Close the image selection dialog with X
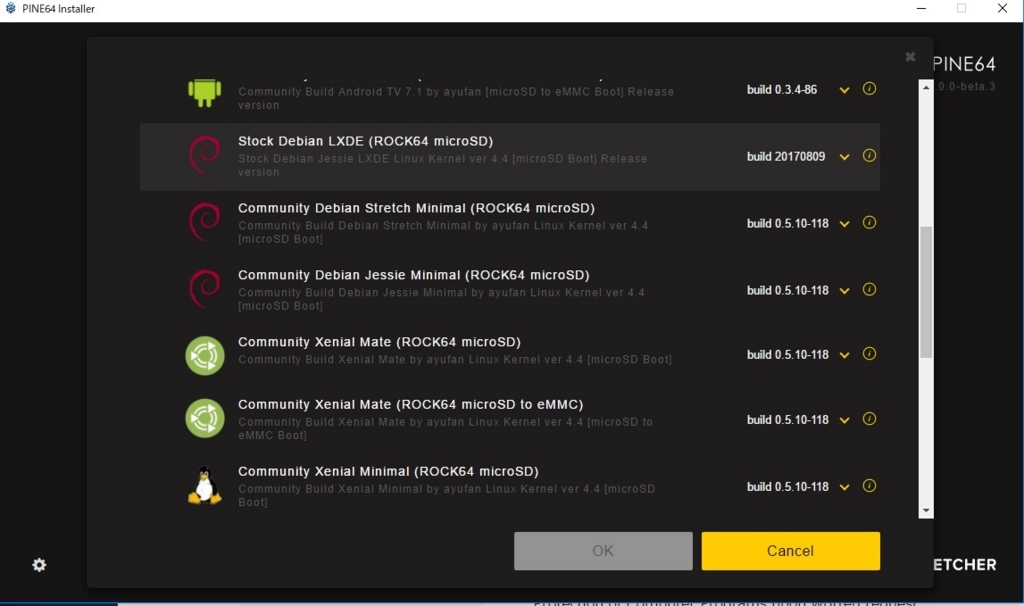This screenshot has height=606, width=1024. coord(910,57)
